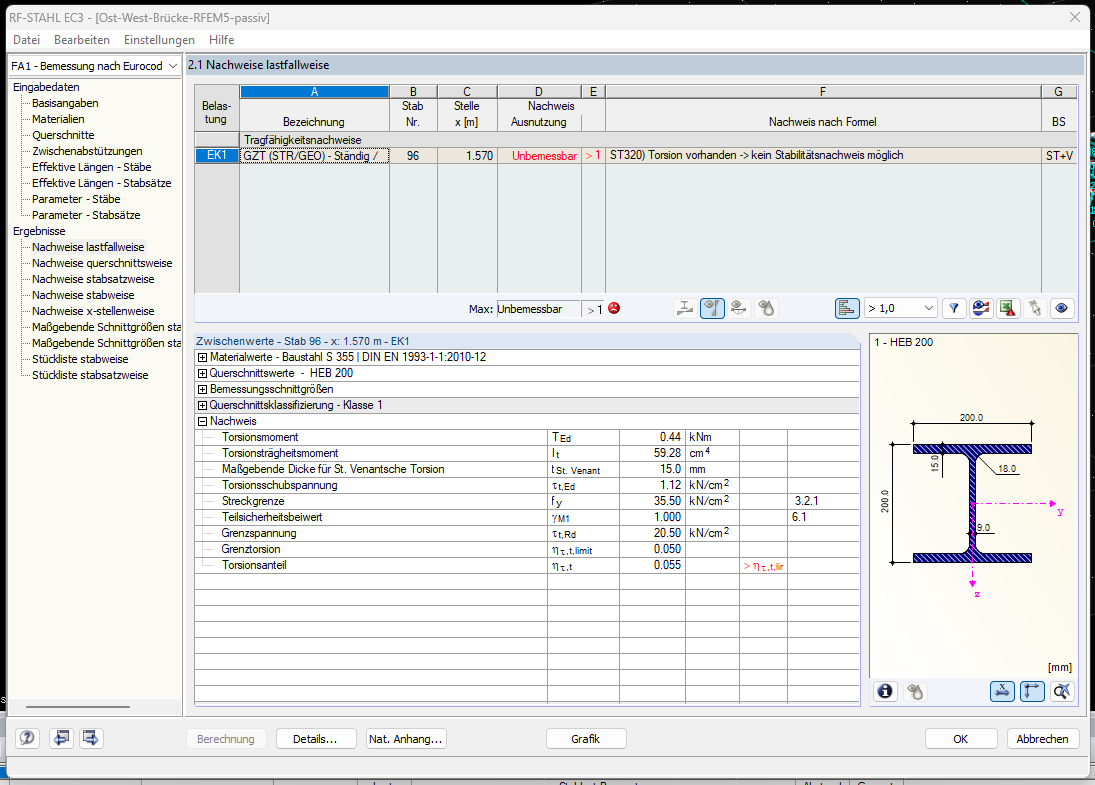The image size is (1095, 785).
Task: Click the Nat. Anhang... button
Action: 406,739
